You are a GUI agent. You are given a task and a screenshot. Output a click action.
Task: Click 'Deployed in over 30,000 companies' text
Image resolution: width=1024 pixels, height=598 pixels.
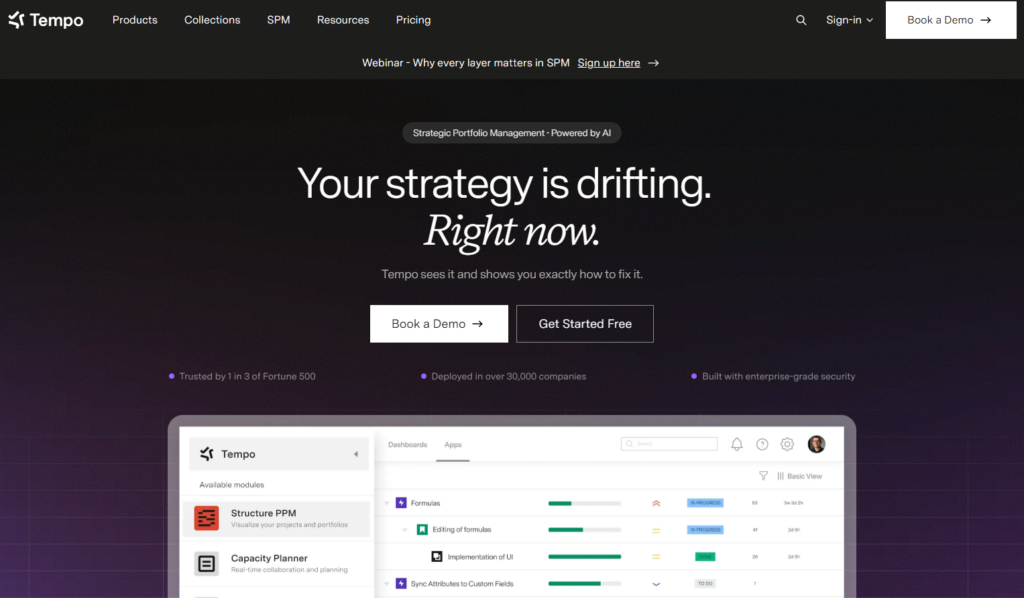pyautogui.click(x=509, y=377)
